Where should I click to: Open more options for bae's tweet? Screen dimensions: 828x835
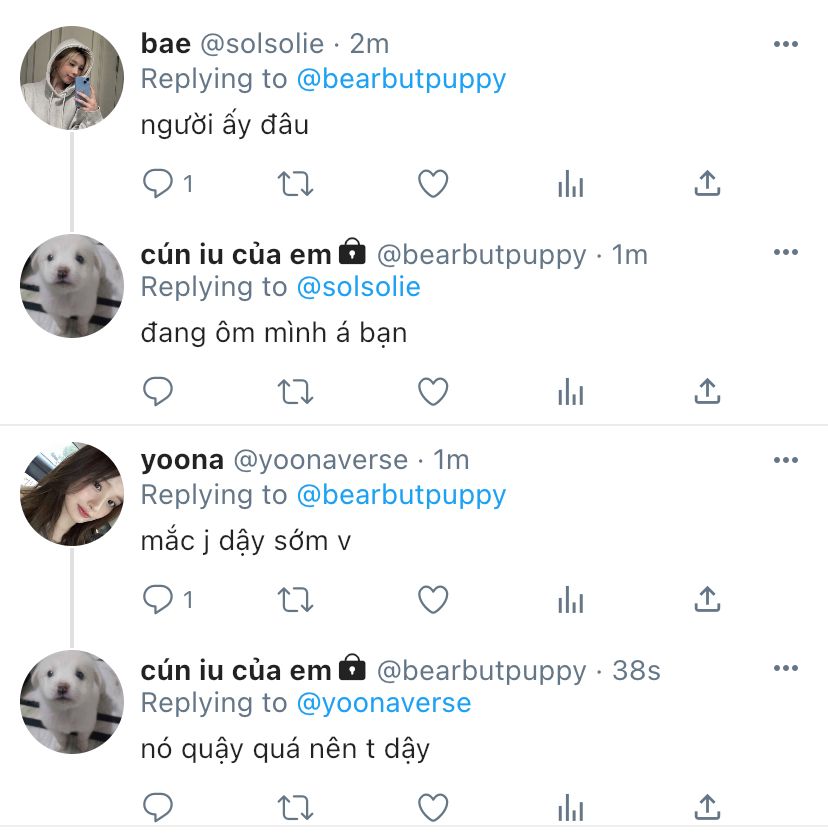786,44
